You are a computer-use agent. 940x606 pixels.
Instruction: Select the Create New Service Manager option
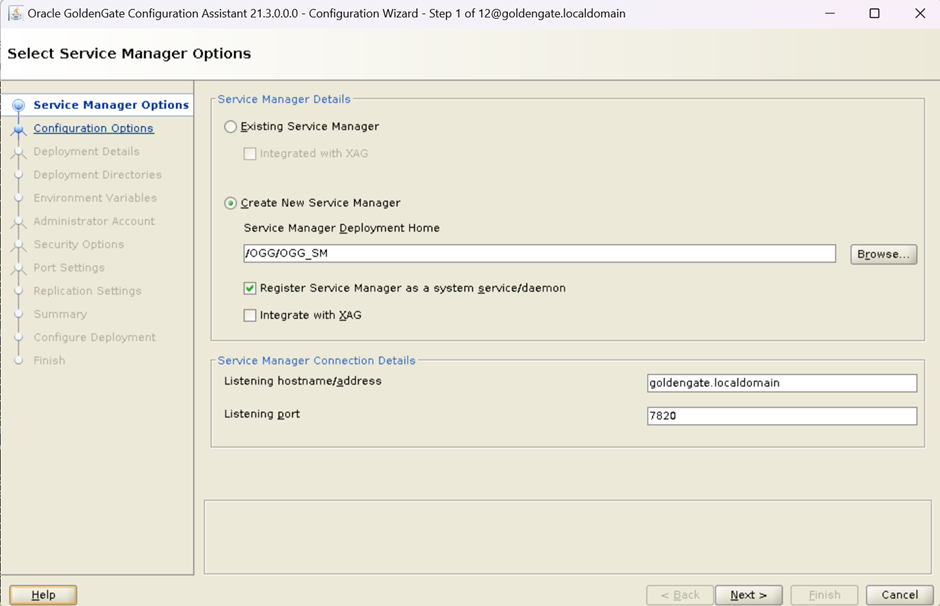pyautogui.click(x=231, y=203)
